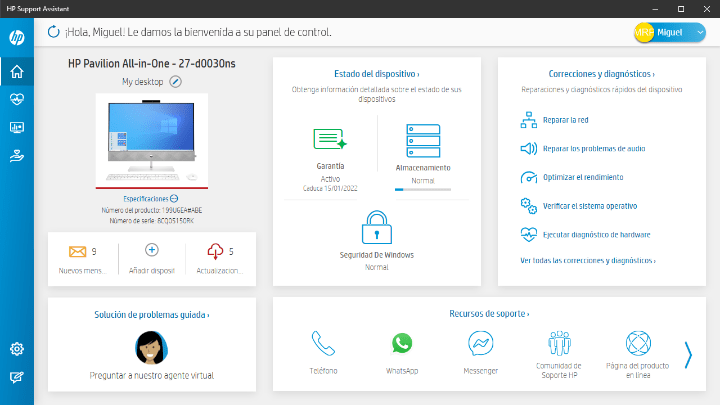Click the serial number text

[x=152, y=221]
